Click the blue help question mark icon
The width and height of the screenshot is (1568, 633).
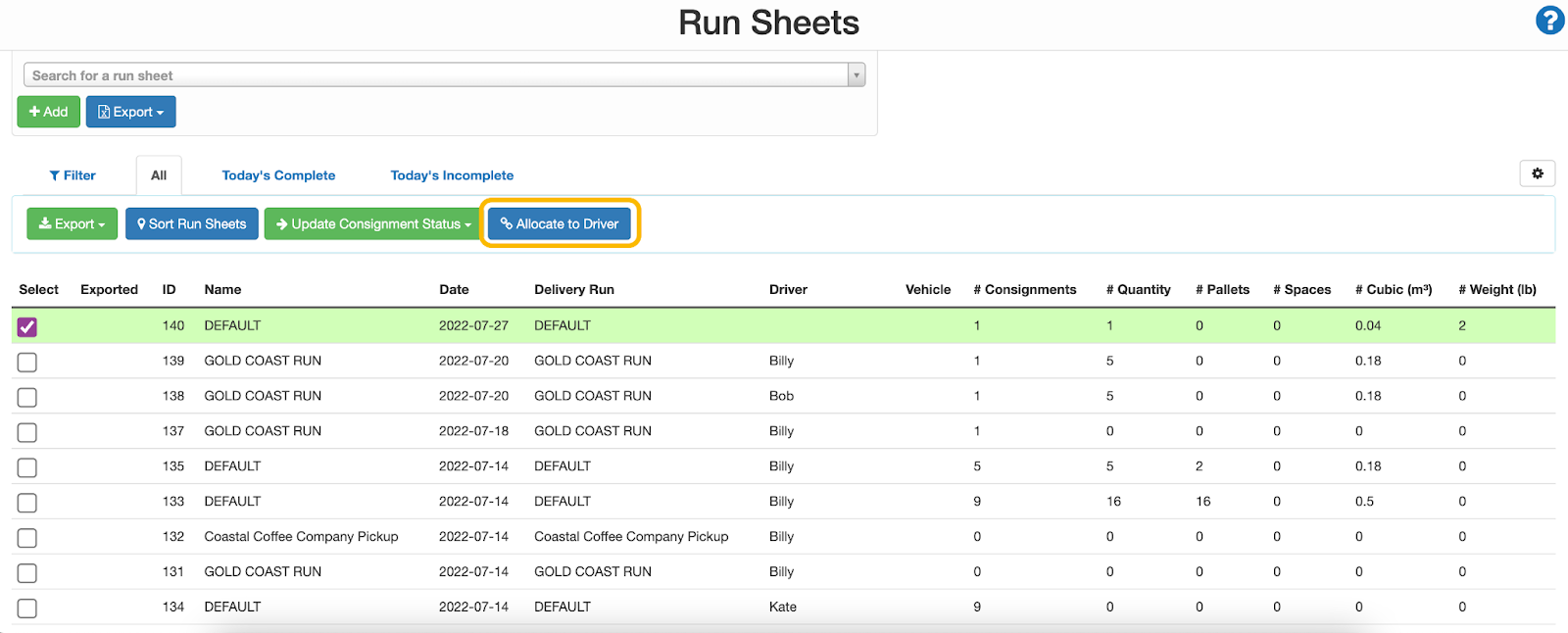(1549, 21)
